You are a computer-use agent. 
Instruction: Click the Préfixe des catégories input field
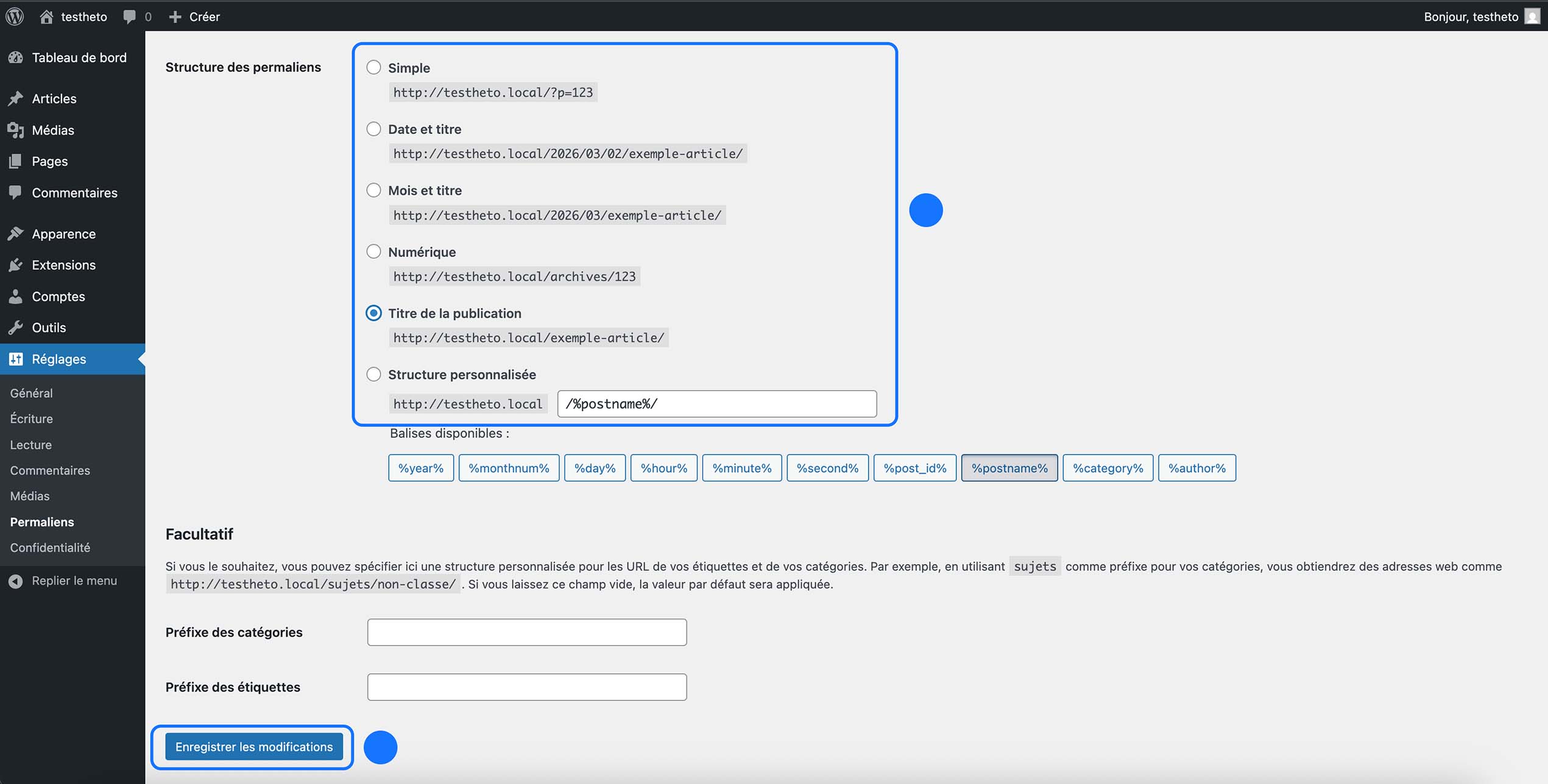coord(526,632)
